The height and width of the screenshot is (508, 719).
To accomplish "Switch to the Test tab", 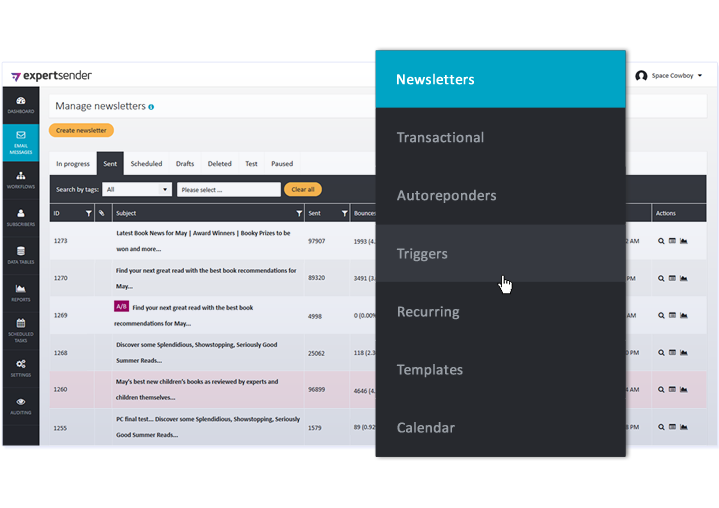I will pyautogui.click(x=251, y=164).
